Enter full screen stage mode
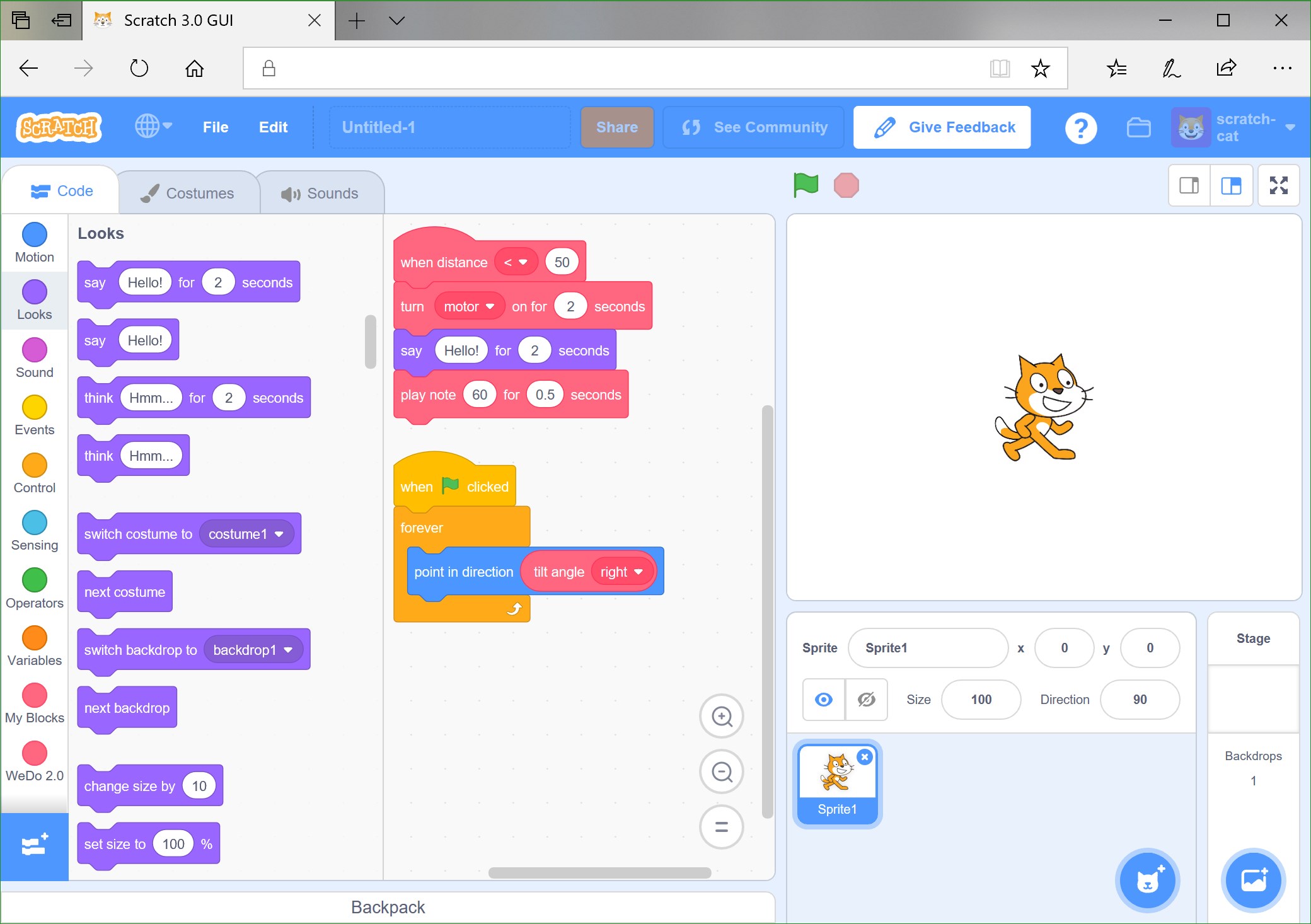1311x924 pixels. click(1278, 185)
